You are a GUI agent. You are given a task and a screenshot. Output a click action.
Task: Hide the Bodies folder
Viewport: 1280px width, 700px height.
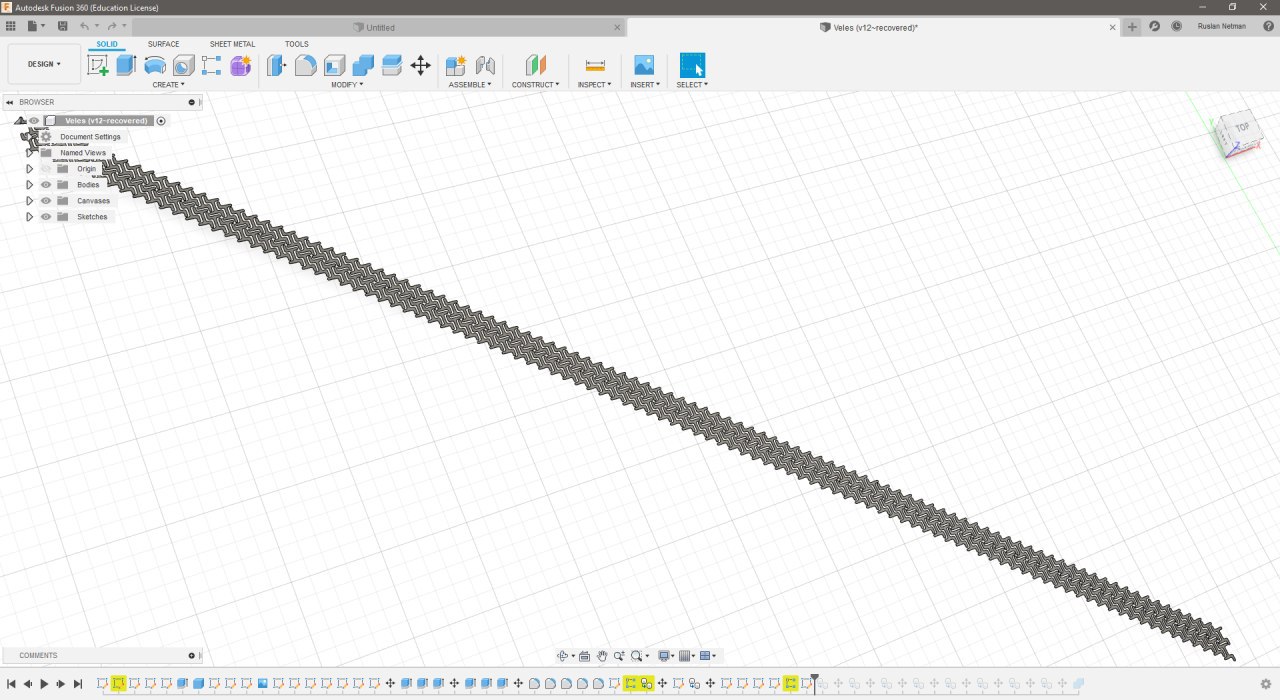point(46,185)
